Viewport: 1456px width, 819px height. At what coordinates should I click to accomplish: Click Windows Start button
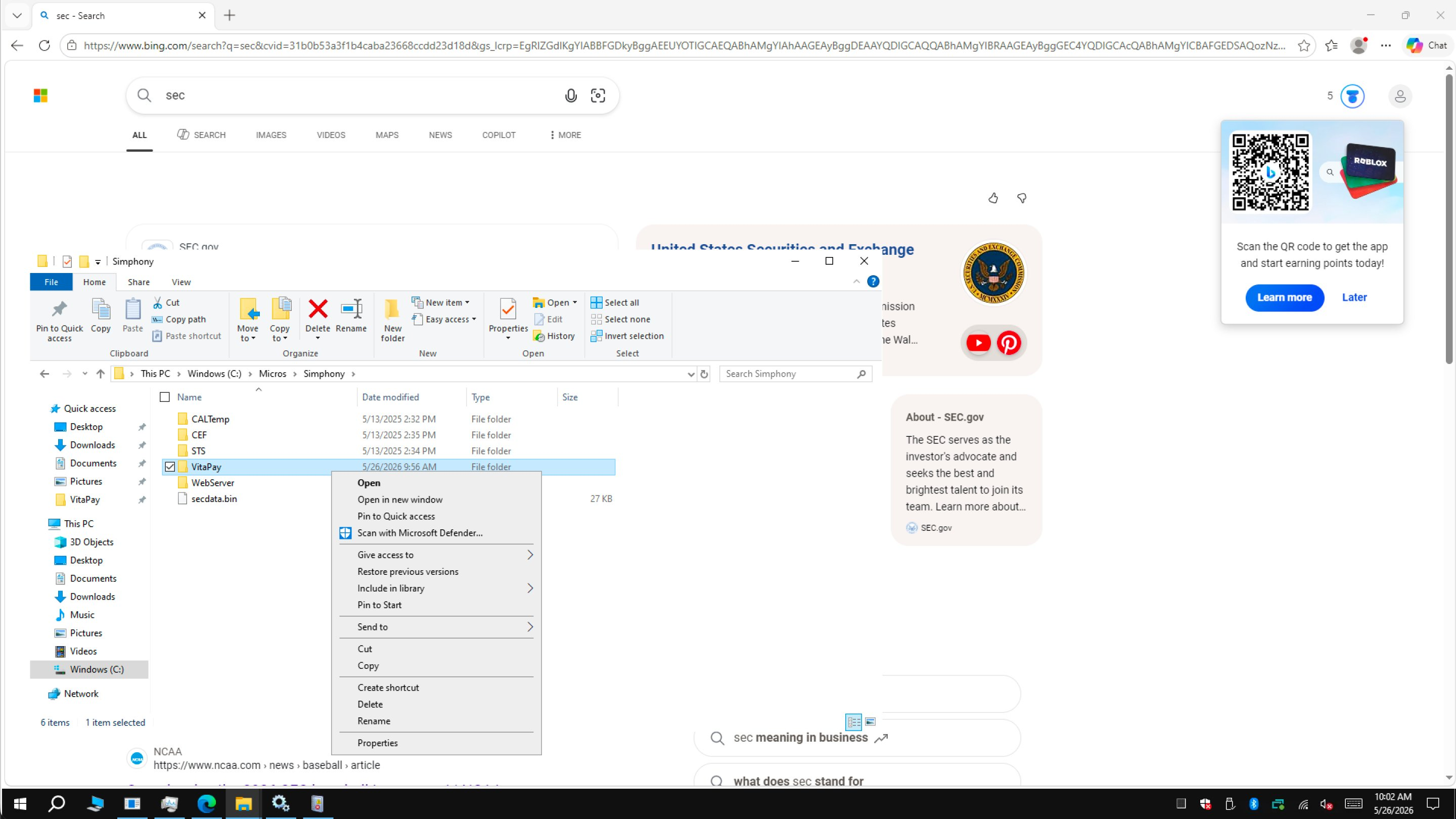20,803
